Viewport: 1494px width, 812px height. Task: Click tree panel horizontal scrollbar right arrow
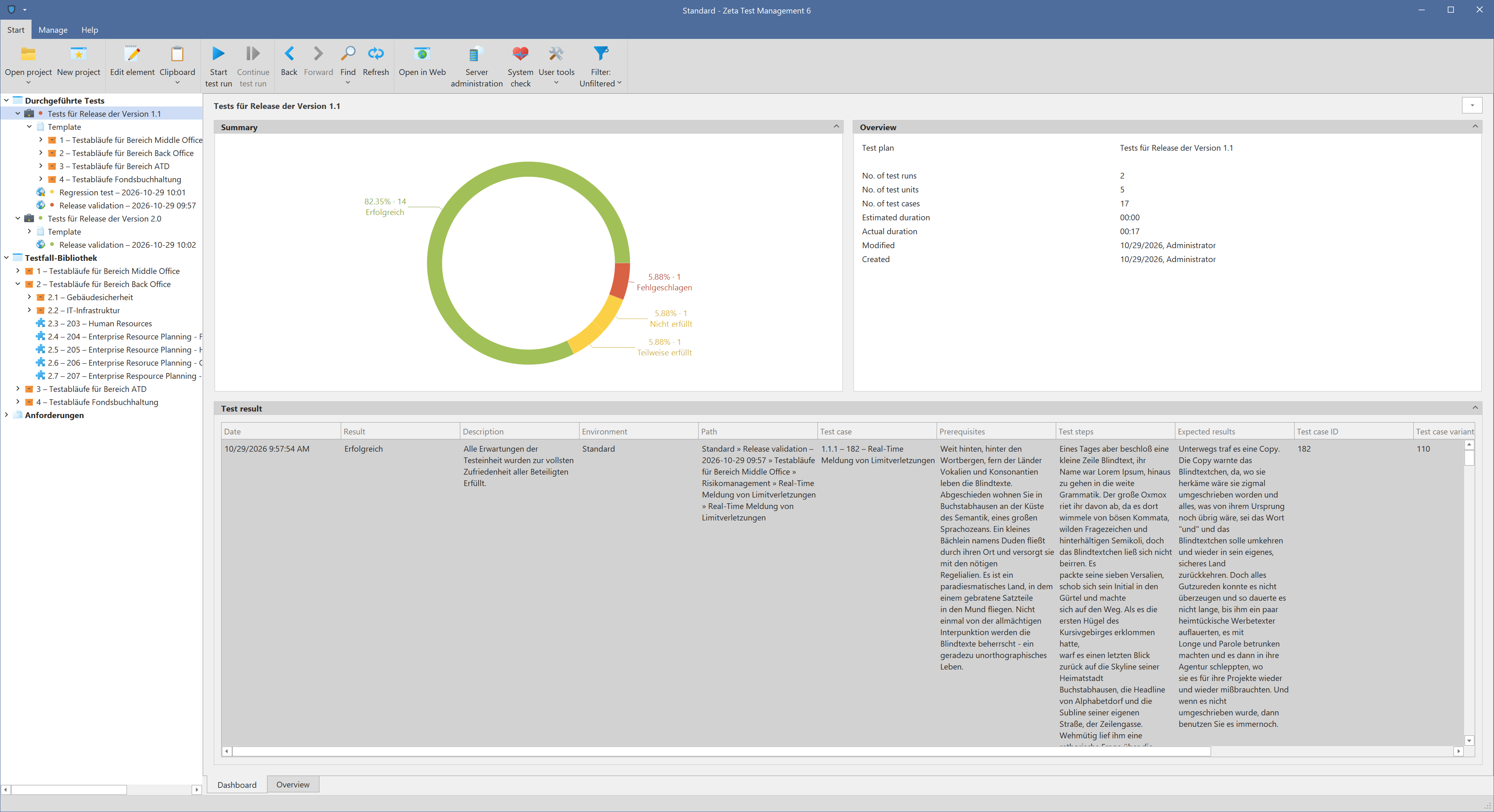(197, 789)
